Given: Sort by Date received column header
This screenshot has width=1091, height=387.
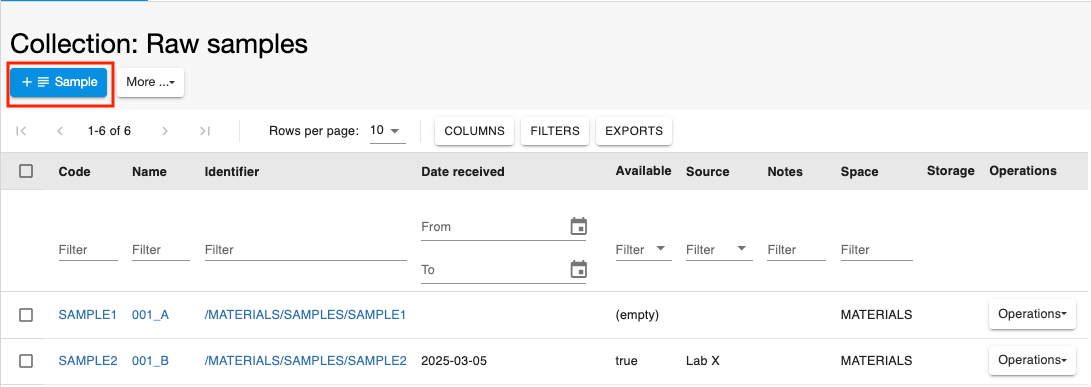Looking at the screenshot, I should pos(463,171).
